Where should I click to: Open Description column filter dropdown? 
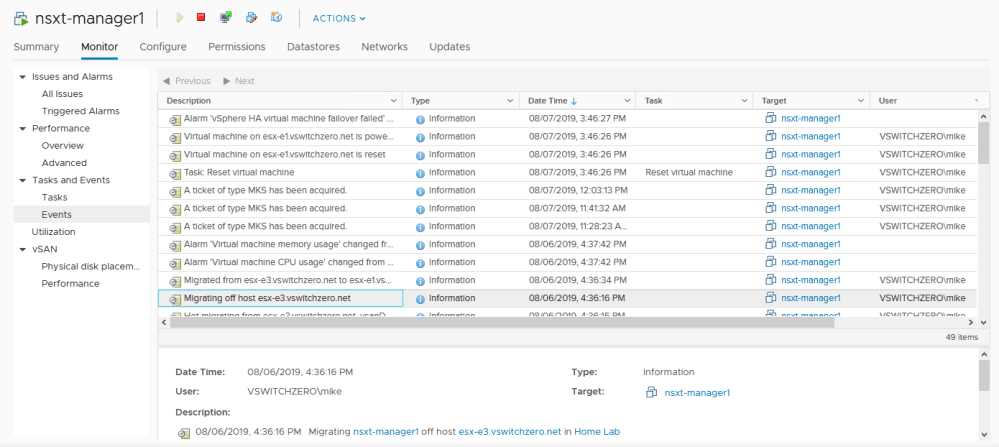tap(392, 101)
